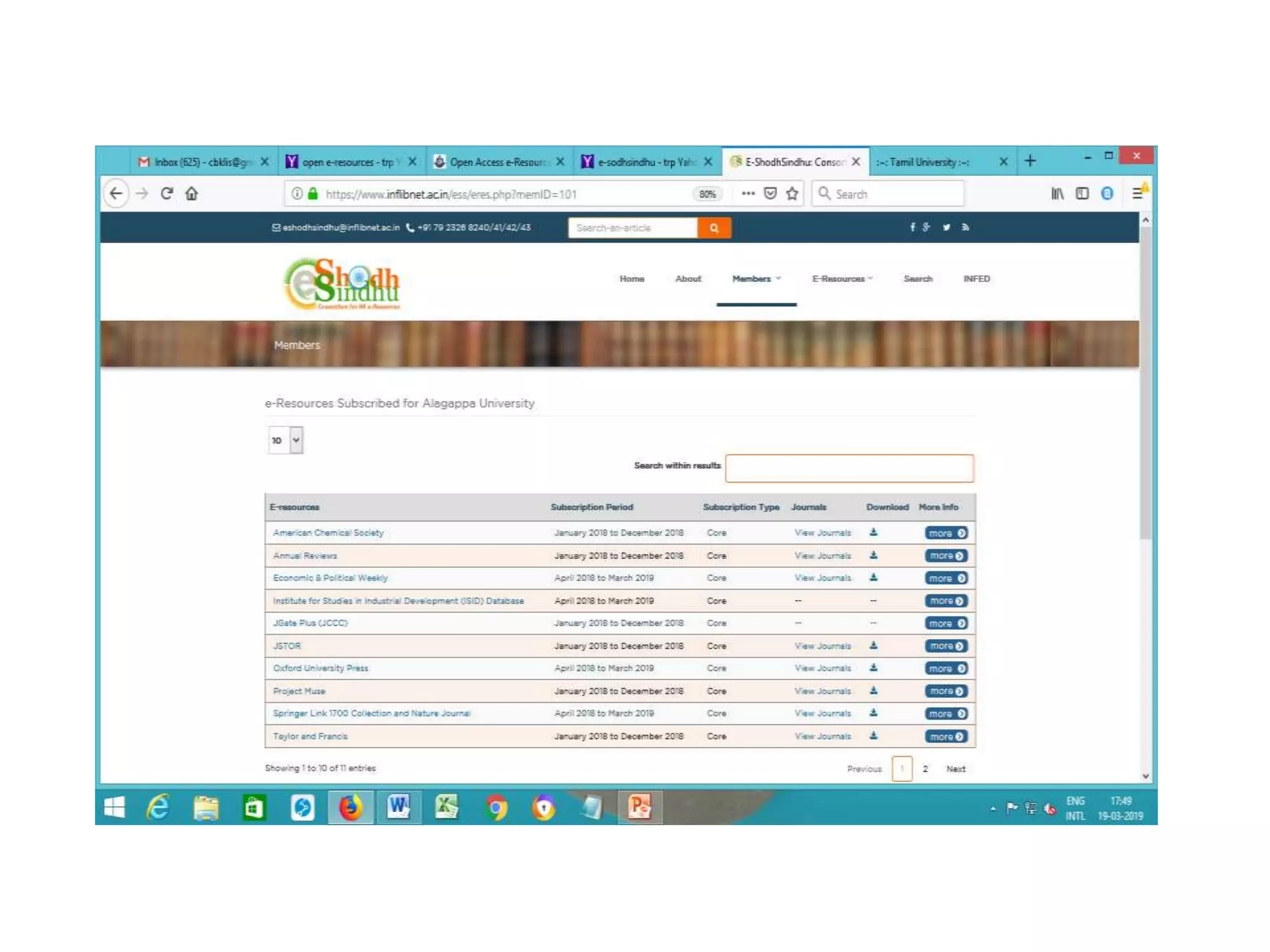This screenshot has width=1270, height=952.
Task: Download the JSTOR journal list
Action: point(873,646)
